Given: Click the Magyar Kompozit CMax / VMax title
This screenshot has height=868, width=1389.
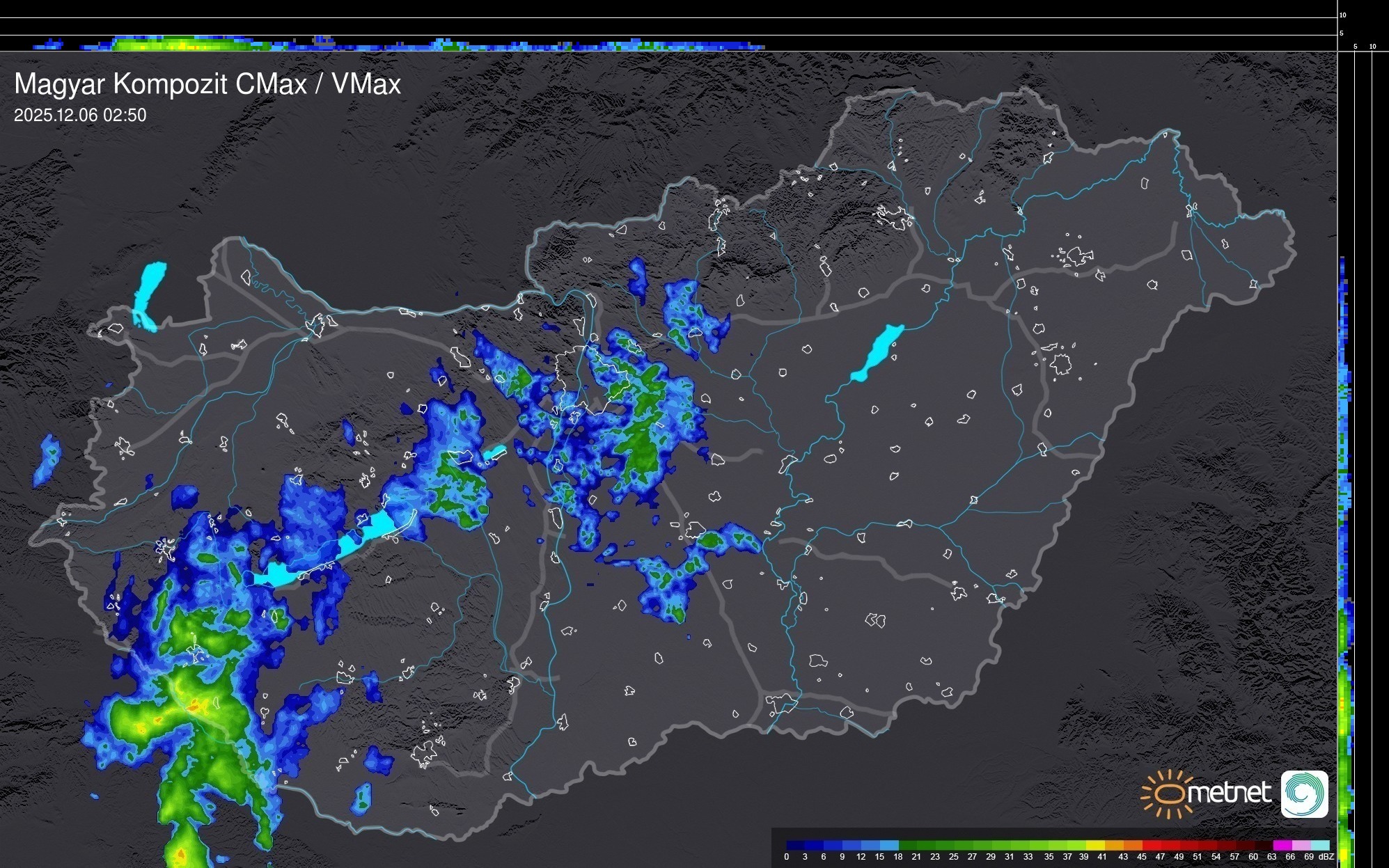Looking at the screenshot, I should point(207,84).
